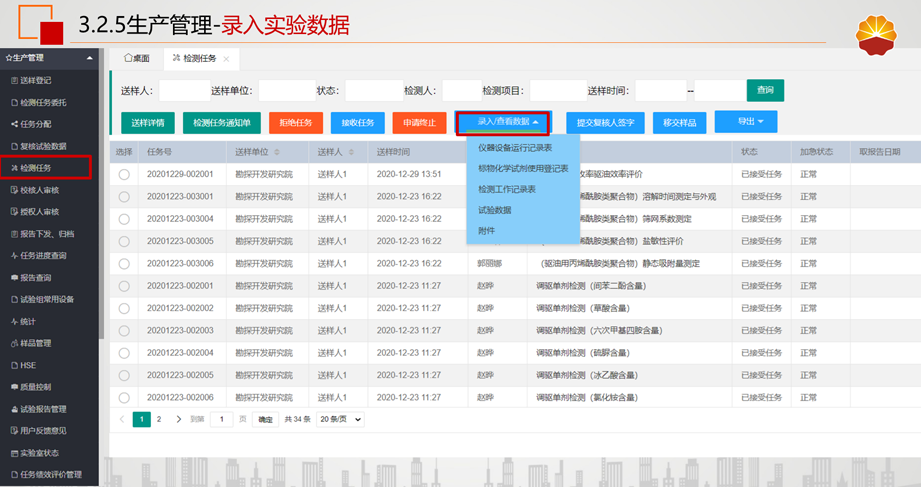Choose 附件 from dropdown menu
921x487 pixels.
[486, 230]
